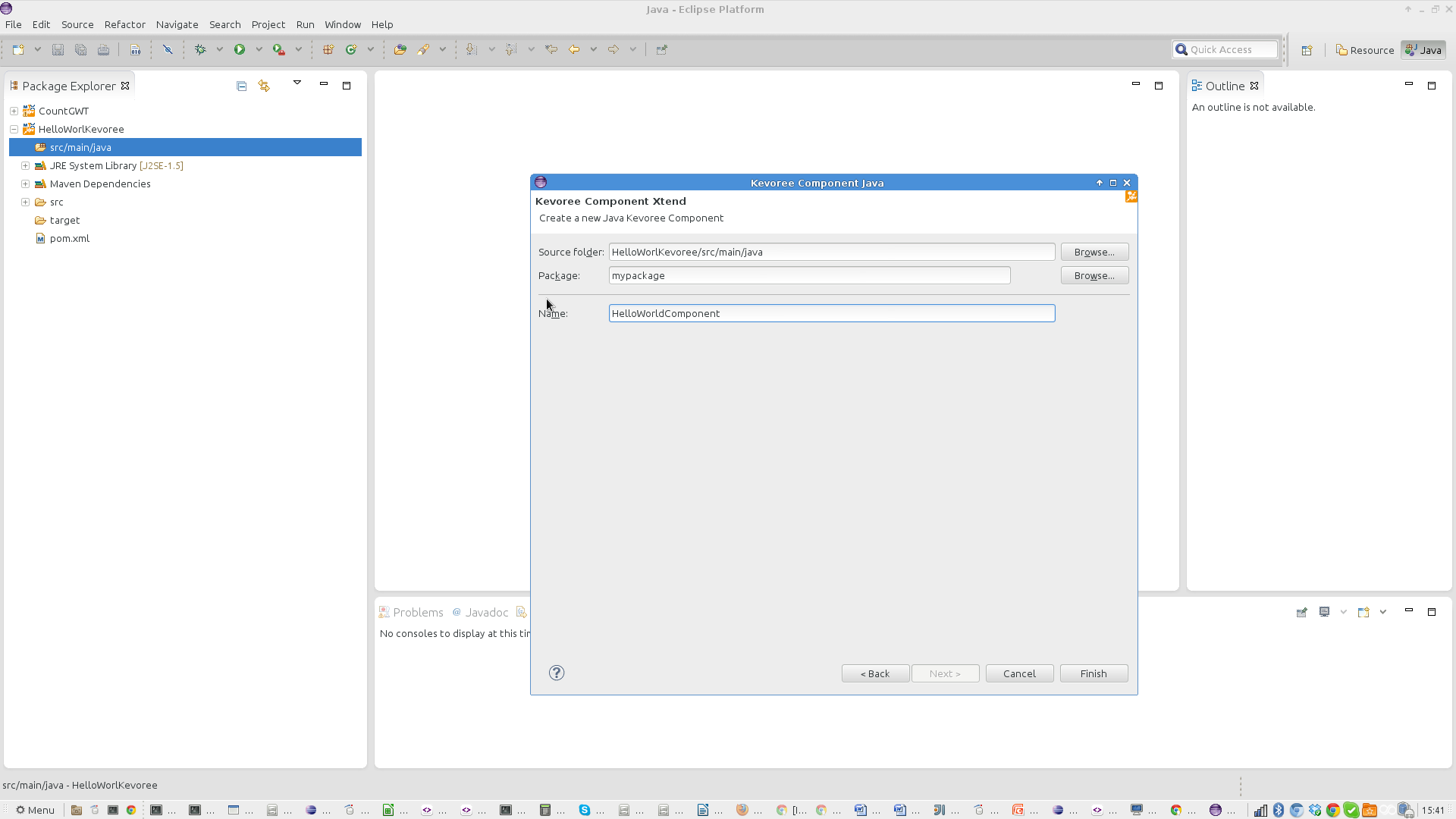Click the green Run icon
Image resolution: width=1456 pixels, height=819 pixels.
(x=240, y=49)
